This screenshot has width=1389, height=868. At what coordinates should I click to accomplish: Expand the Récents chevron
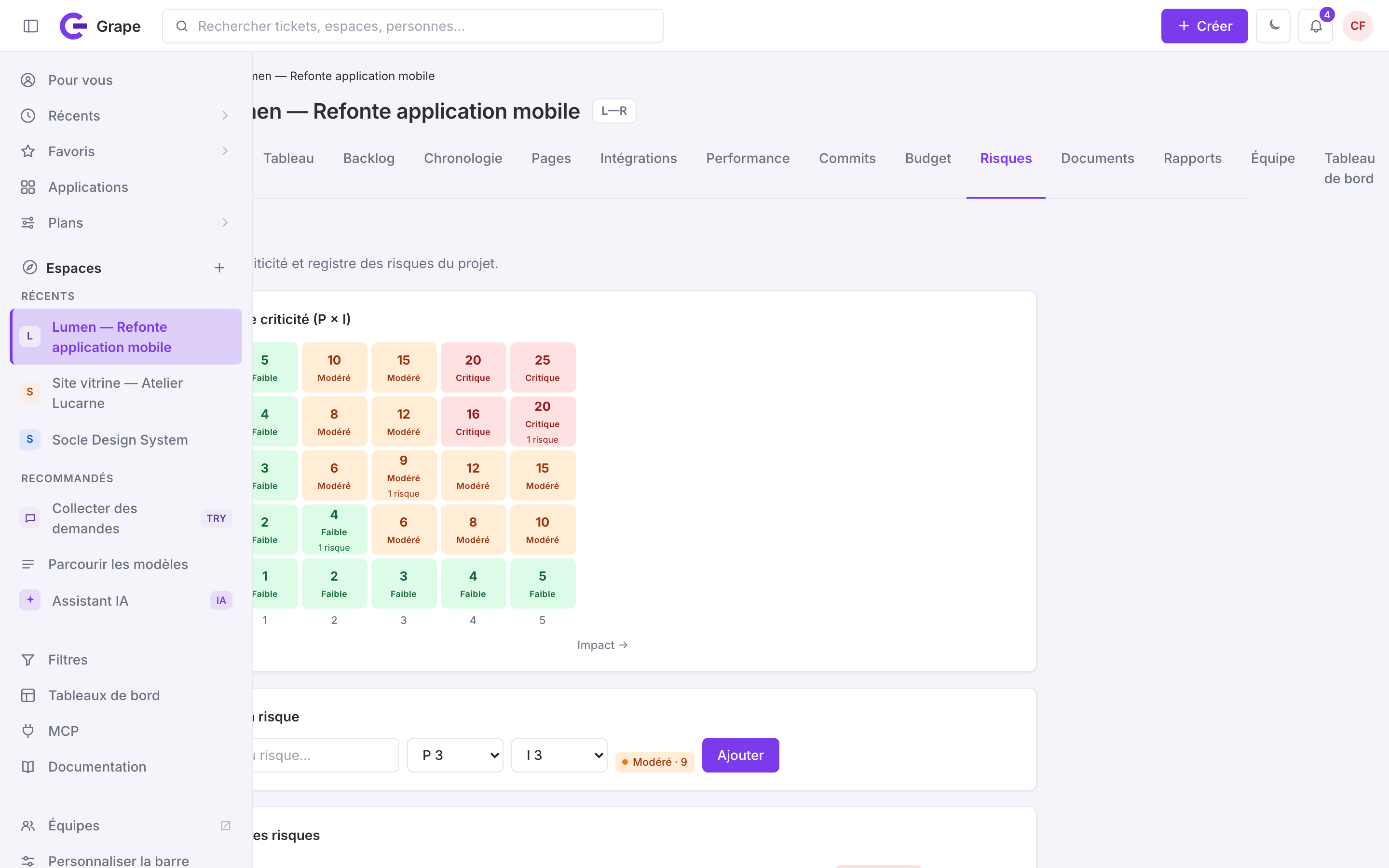(x=225, y=115)
